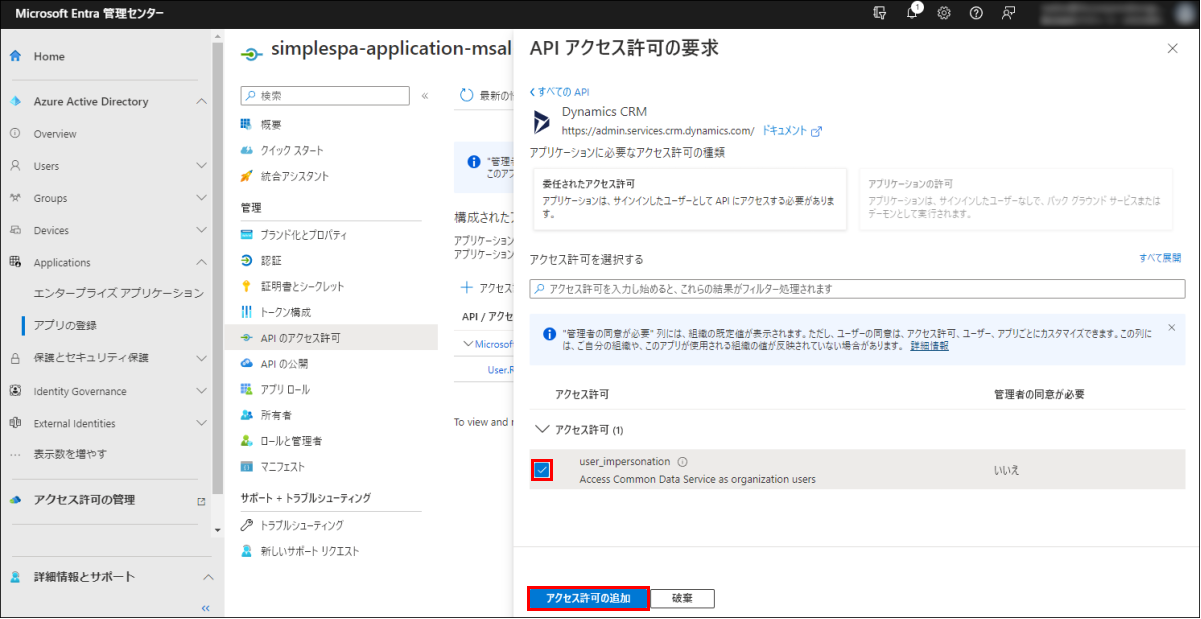1201x619 pixels.
Task: Expand the Devices section
Action: [201, 230]
